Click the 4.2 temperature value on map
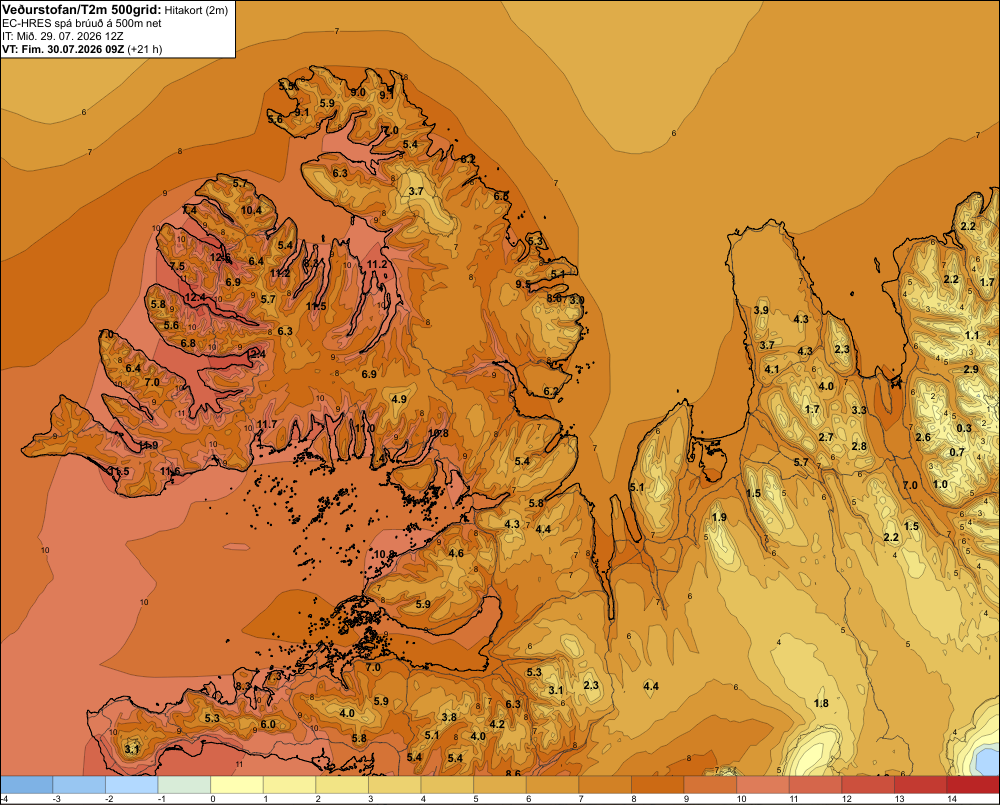Screen dimensions: 1000x805 [x=497, y=724]
